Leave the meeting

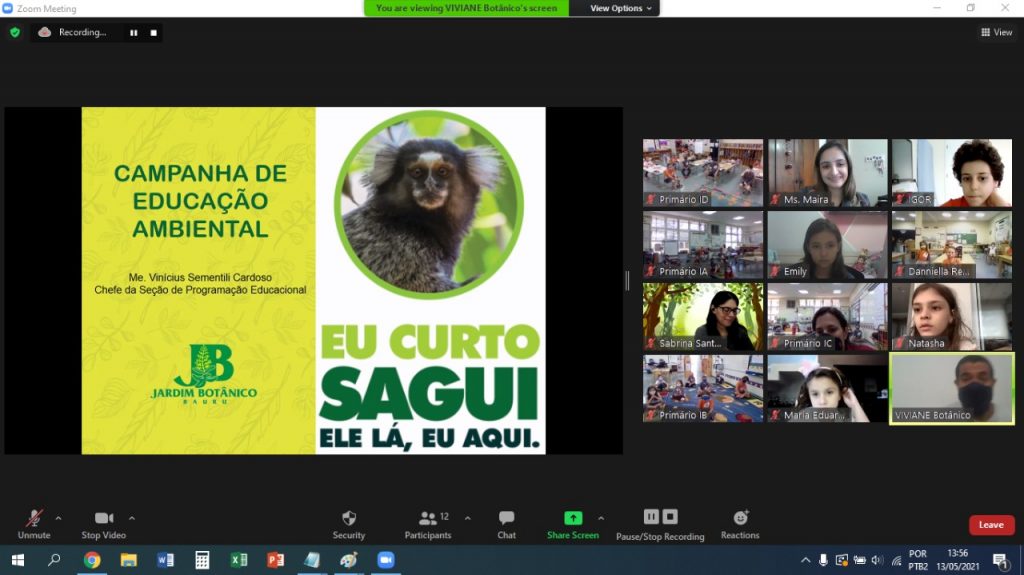coord(991,525)
